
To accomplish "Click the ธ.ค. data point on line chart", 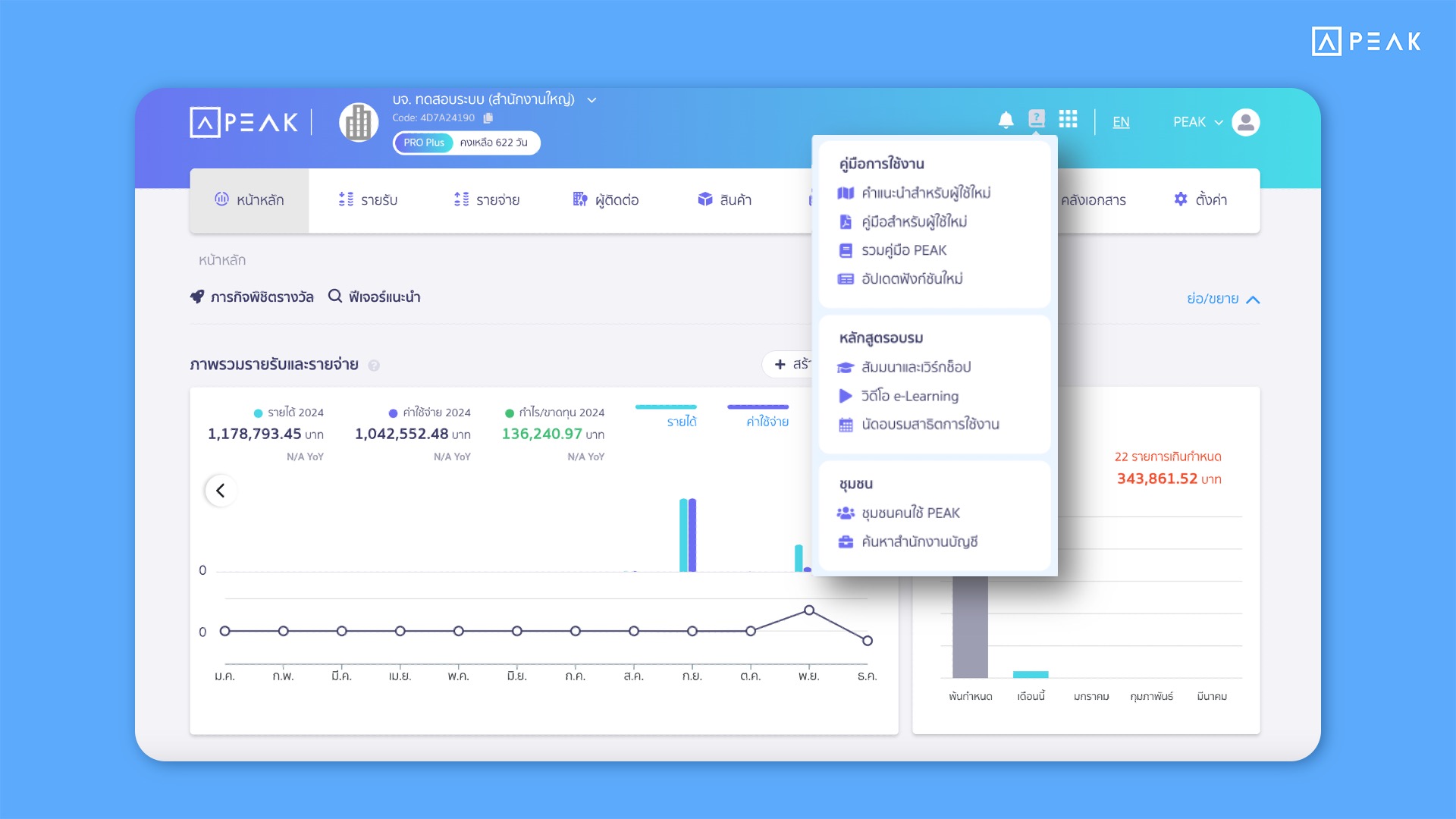I will (868, 641).
